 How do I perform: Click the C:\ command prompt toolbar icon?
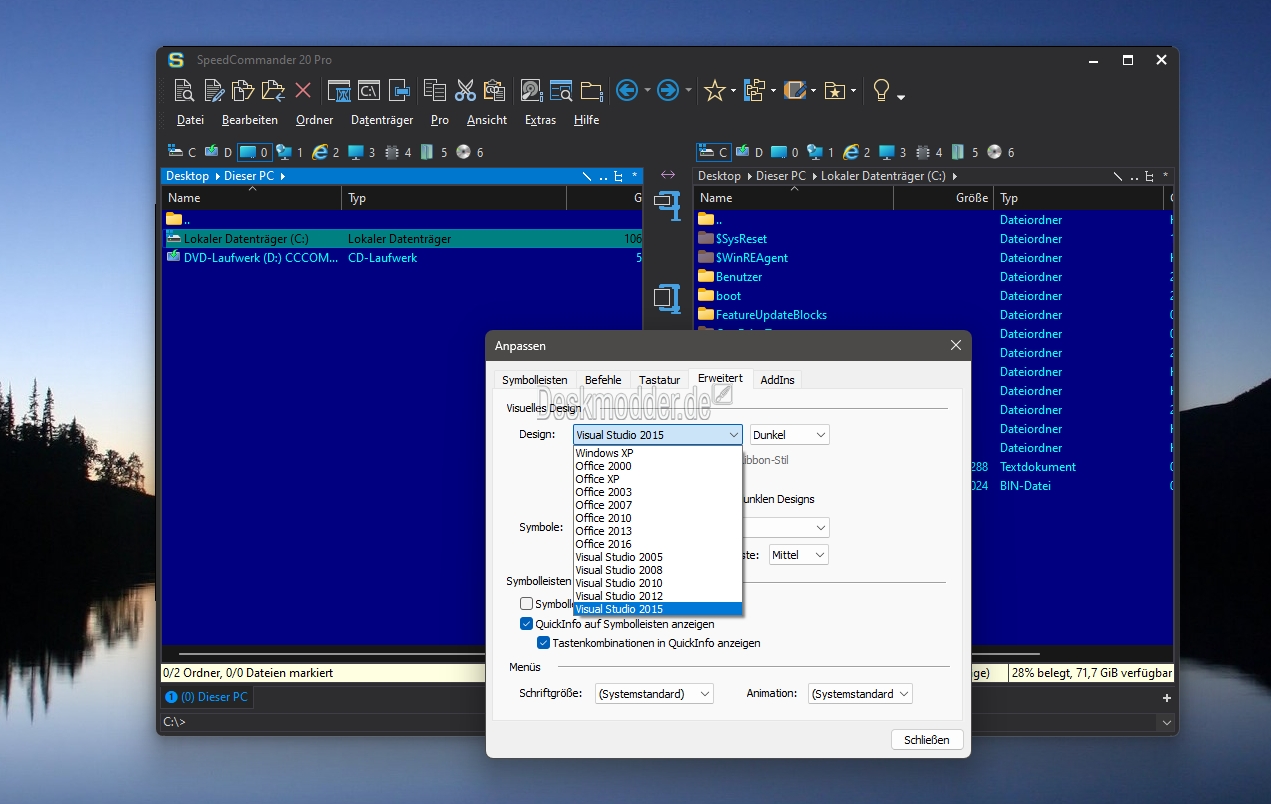pos(369,91)
